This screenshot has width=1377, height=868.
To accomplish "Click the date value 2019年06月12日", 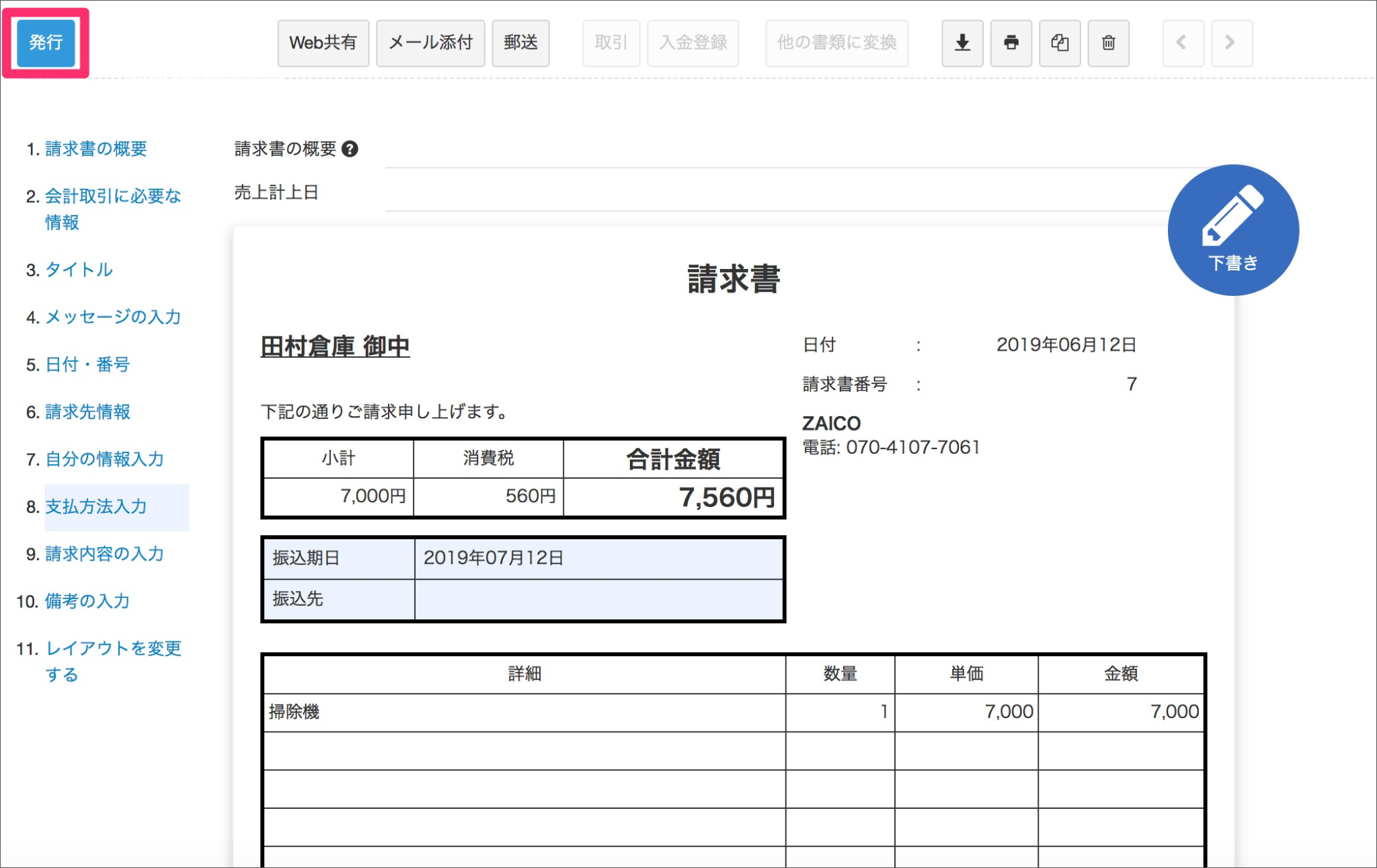I will 1066,345.
